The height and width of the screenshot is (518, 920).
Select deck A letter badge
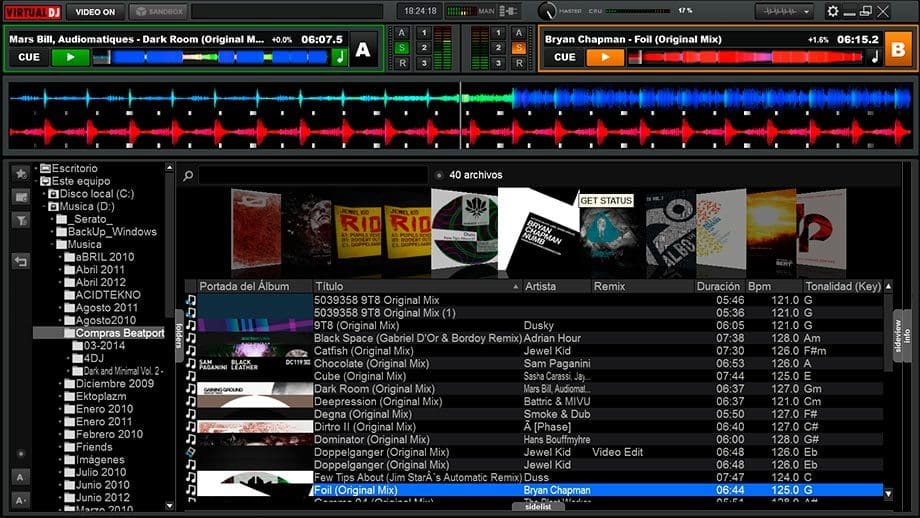363,50
